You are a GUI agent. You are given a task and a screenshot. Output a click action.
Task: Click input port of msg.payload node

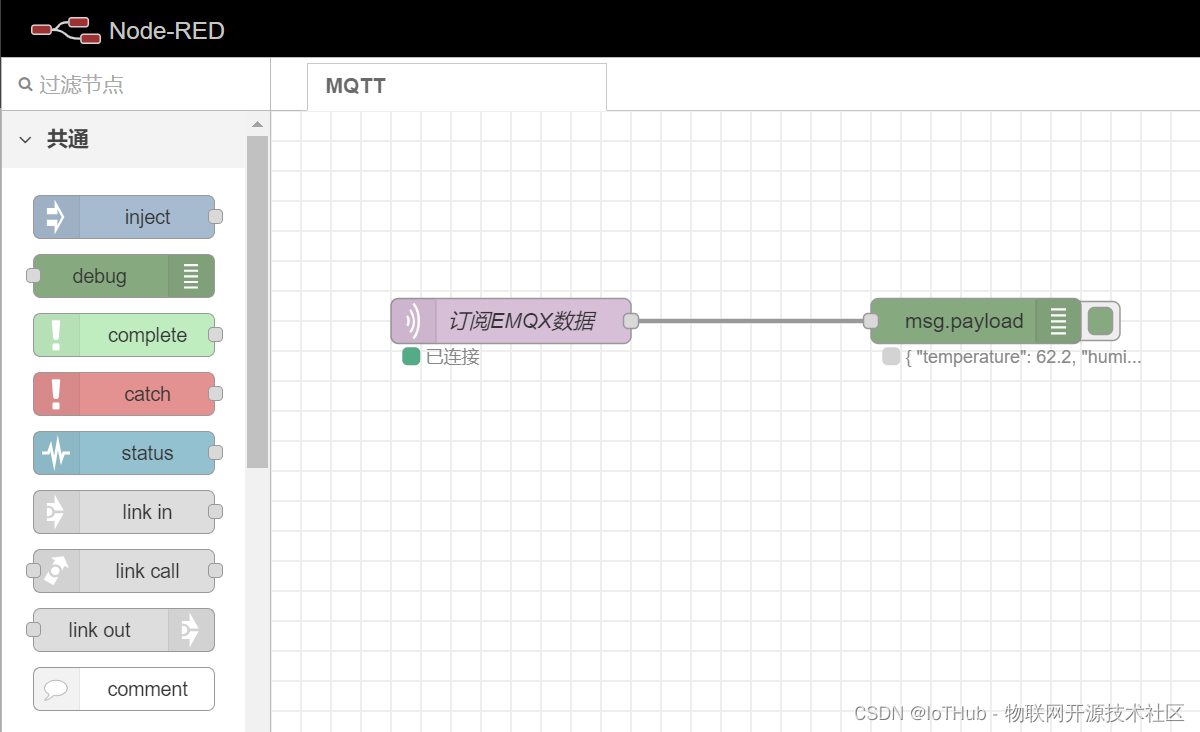pyautogui.click(x=871, y=321)
